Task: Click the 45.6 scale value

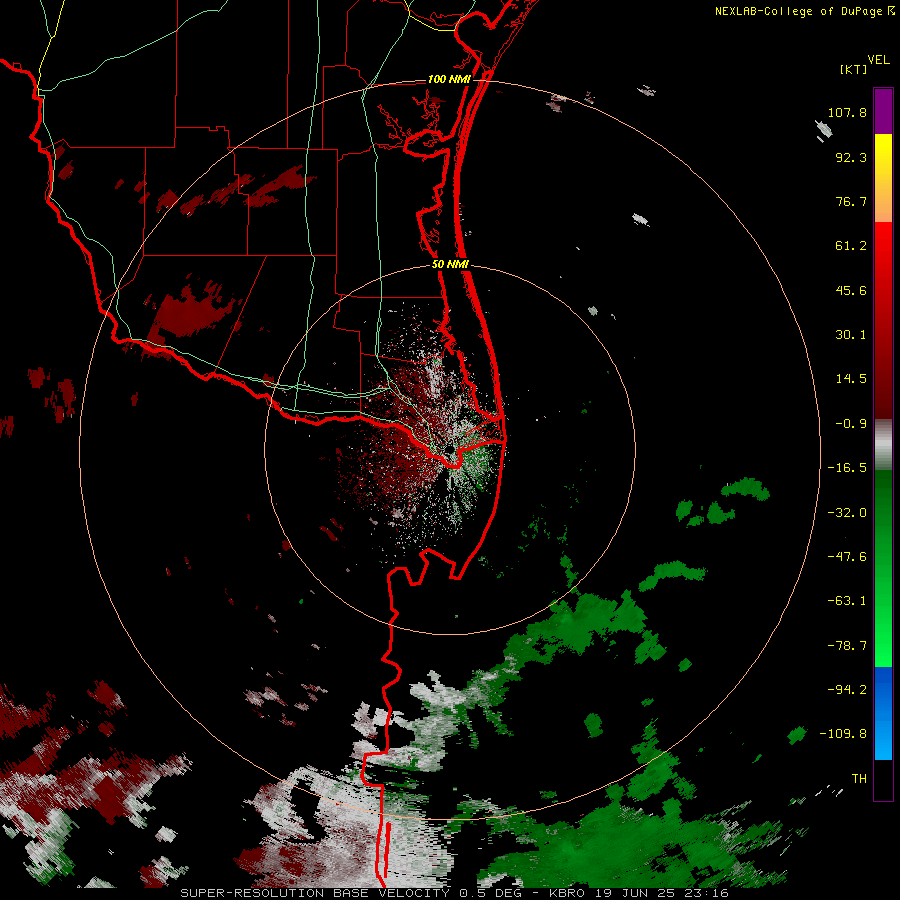Action: pyautogui.click(x=851, y=290)
